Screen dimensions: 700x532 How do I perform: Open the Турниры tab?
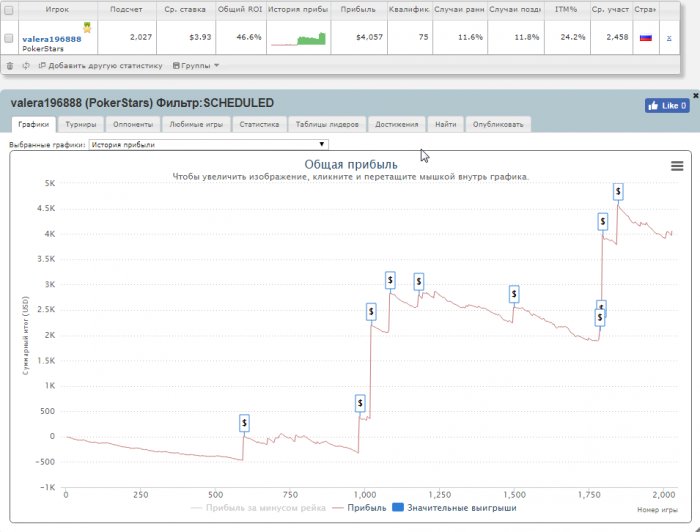click(81, 125)
